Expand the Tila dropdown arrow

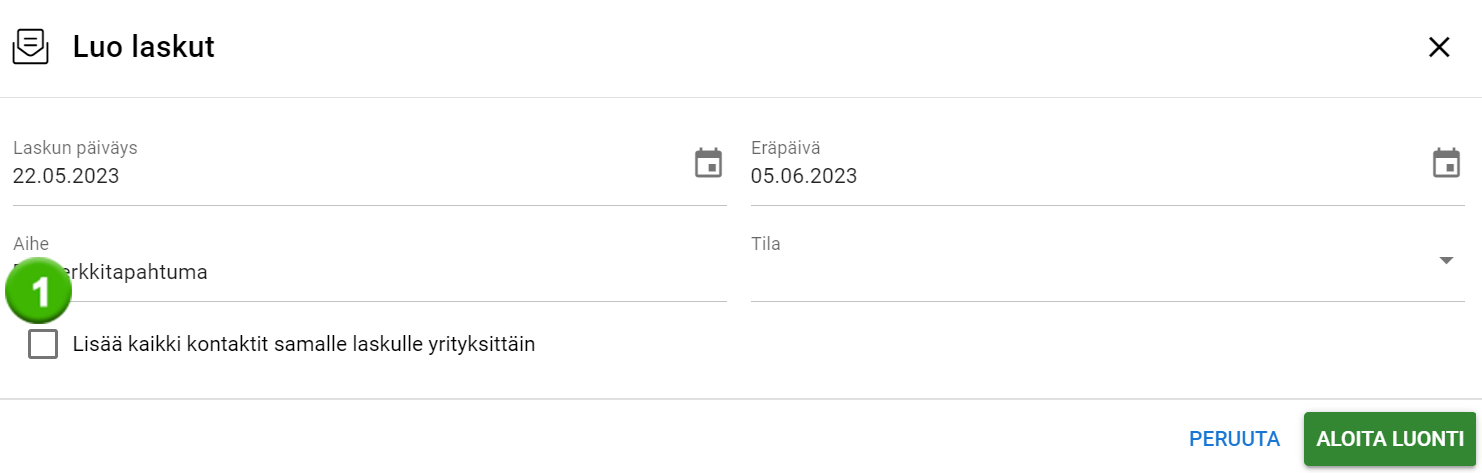coord(1445,261)
